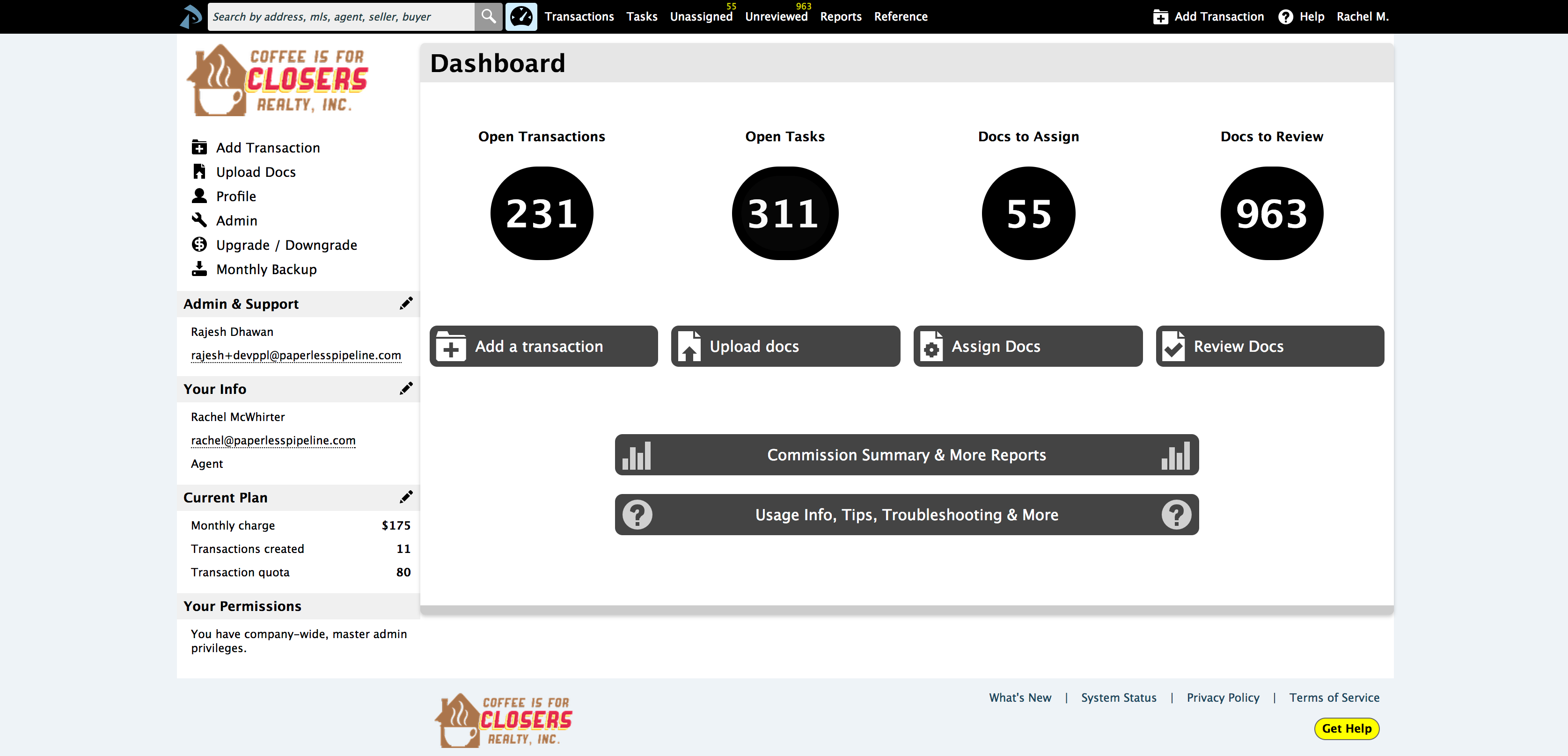
Task: Click the Assign Docs button
Action: coord(1027,346)
